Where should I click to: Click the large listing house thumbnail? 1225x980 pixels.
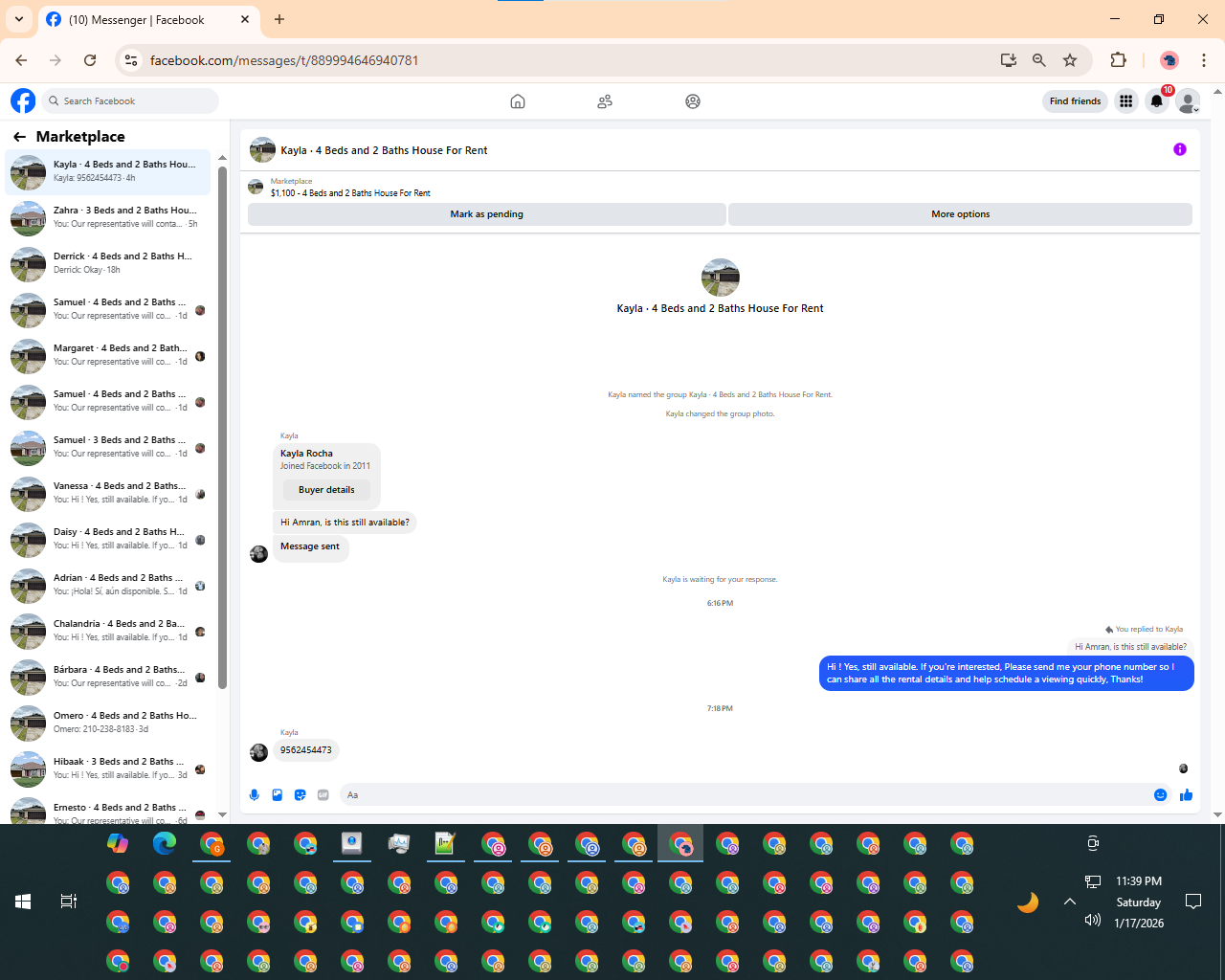(721, 278)
